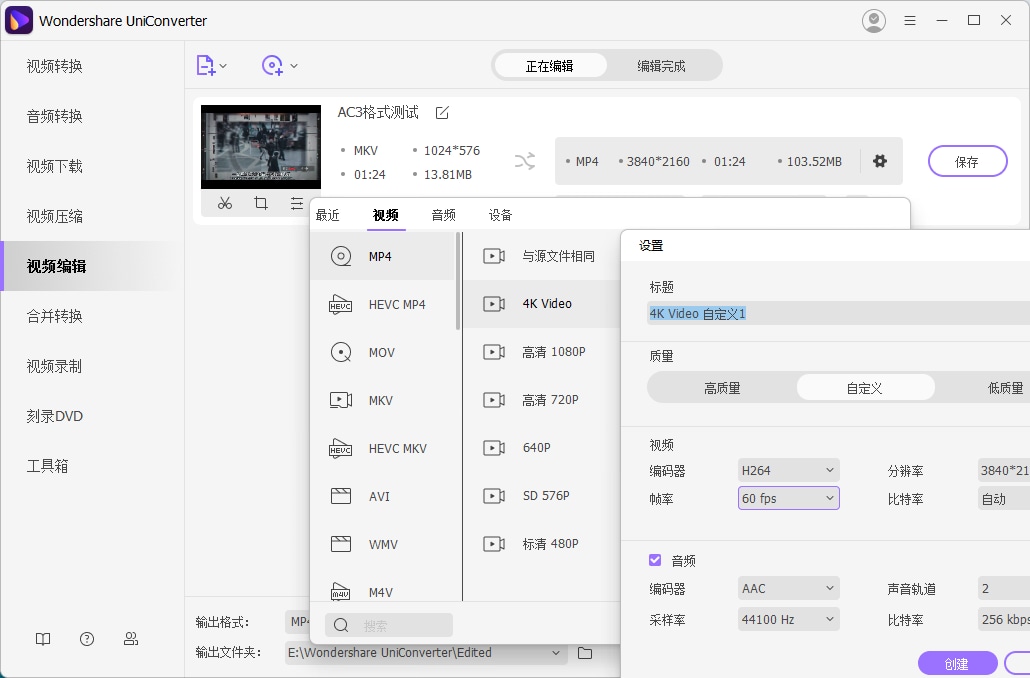Select the crop tool
1030x678 pixels.
pos(261,203)
